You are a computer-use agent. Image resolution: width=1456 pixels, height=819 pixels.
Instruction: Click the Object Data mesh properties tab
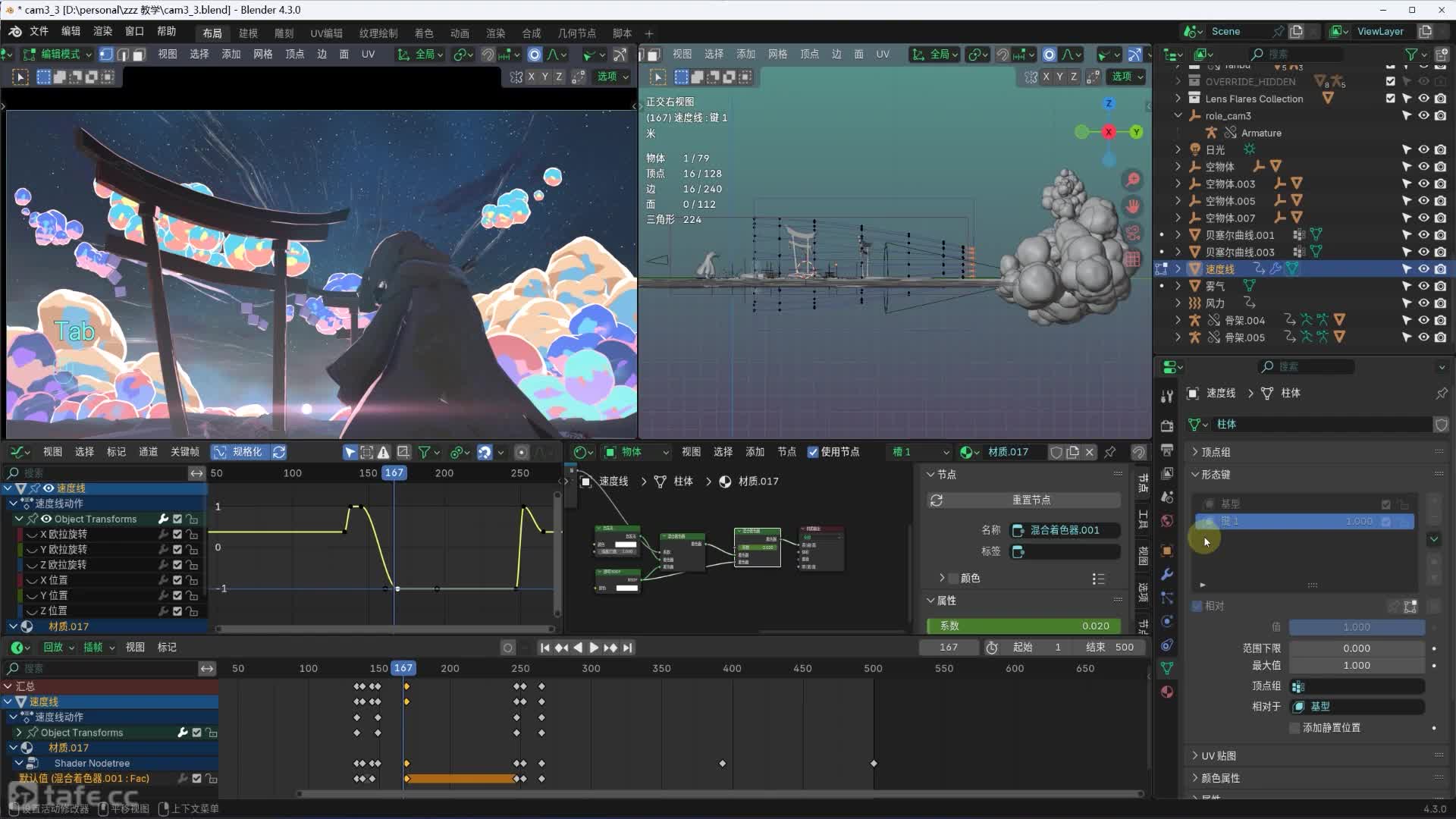click(1167, 668)
